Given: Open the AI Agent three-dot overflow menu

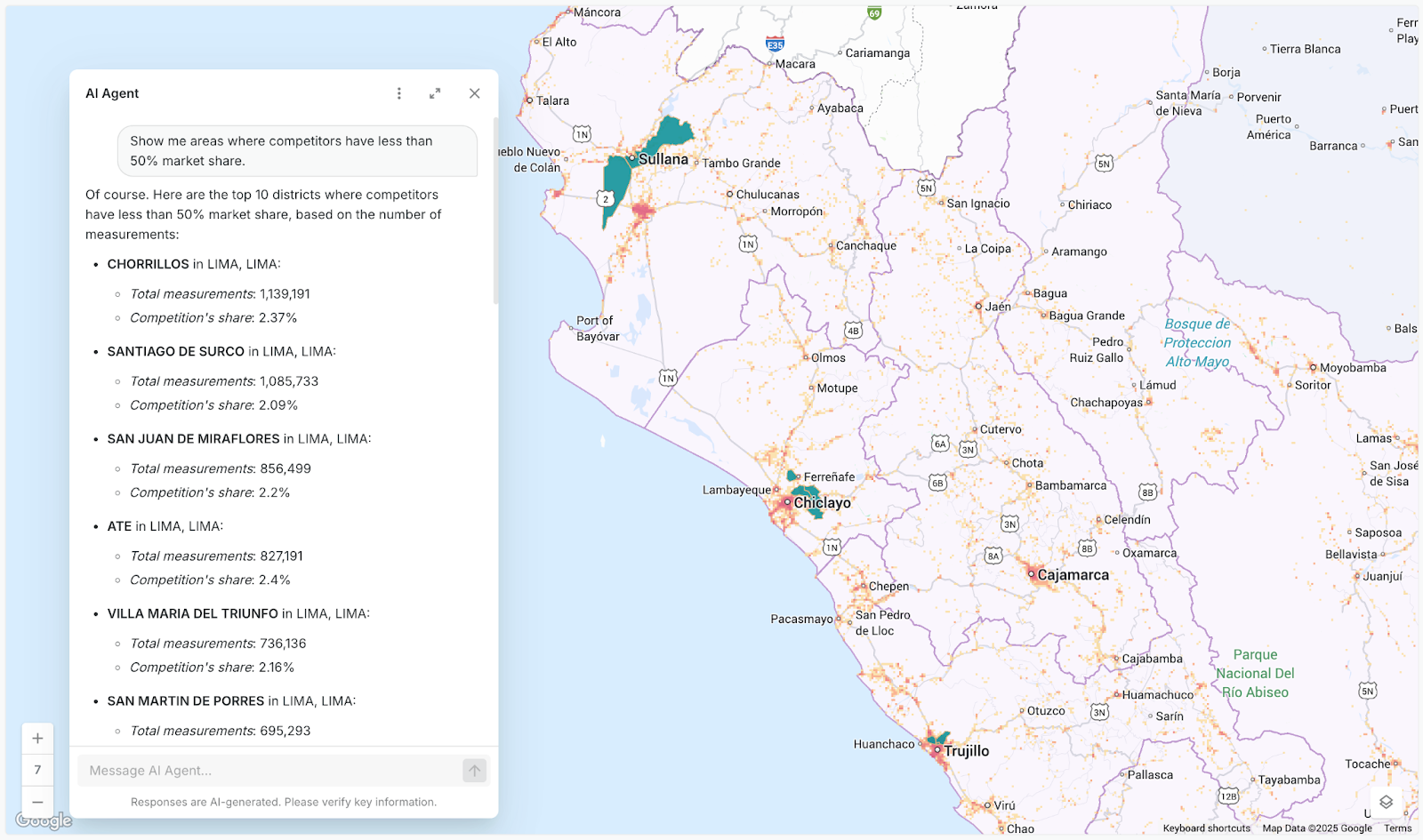Looking at the screenshot, I should (398, 92).
